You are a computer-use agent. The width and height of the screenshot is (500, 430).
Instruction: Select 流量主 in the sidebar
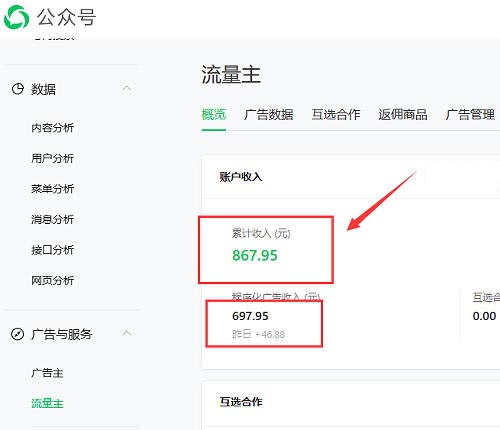pyautogui.click(x=47, y=403)
